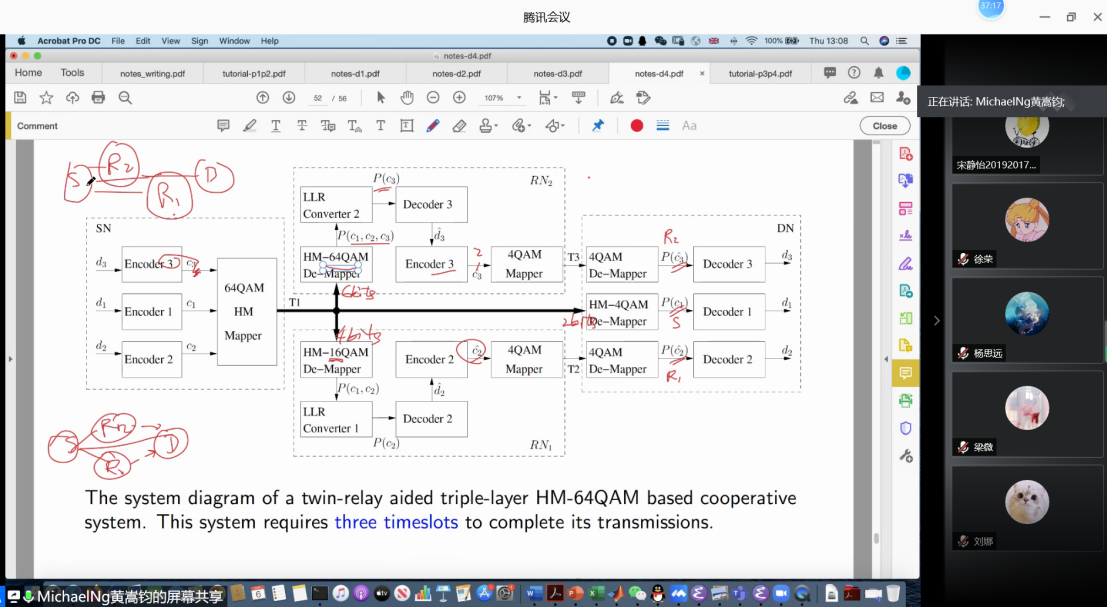The width and height of the screenshot is (1107, 607).
Task: Select the sticky note comment tool
Action: (x=223, y=126)
